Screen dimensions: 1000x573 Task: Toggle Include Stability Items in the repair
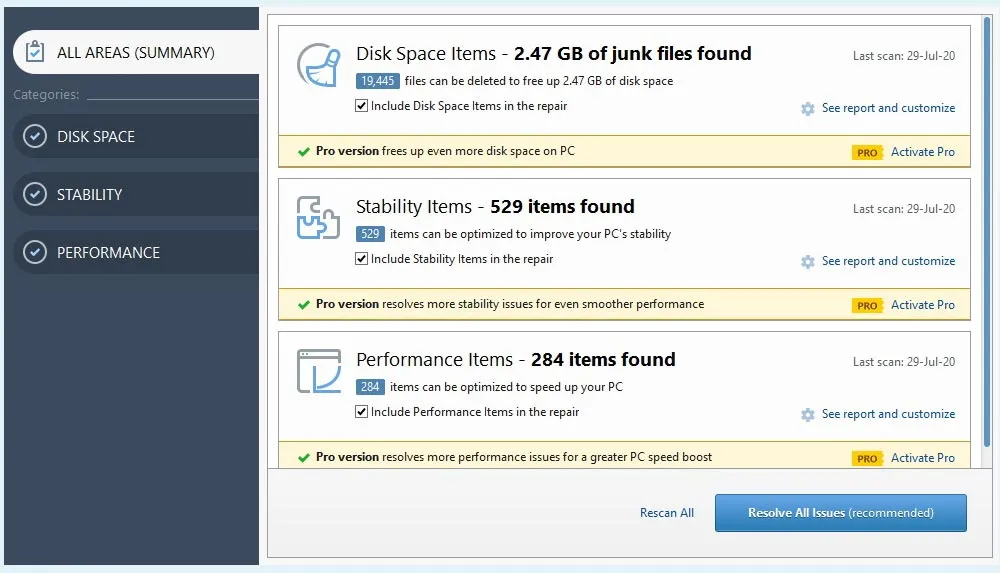tap(362, 258)
